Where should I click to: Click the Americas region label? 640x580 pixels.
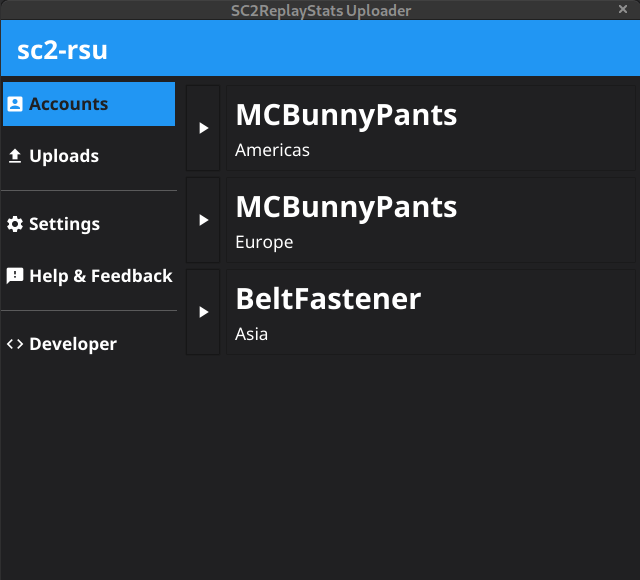272,150
